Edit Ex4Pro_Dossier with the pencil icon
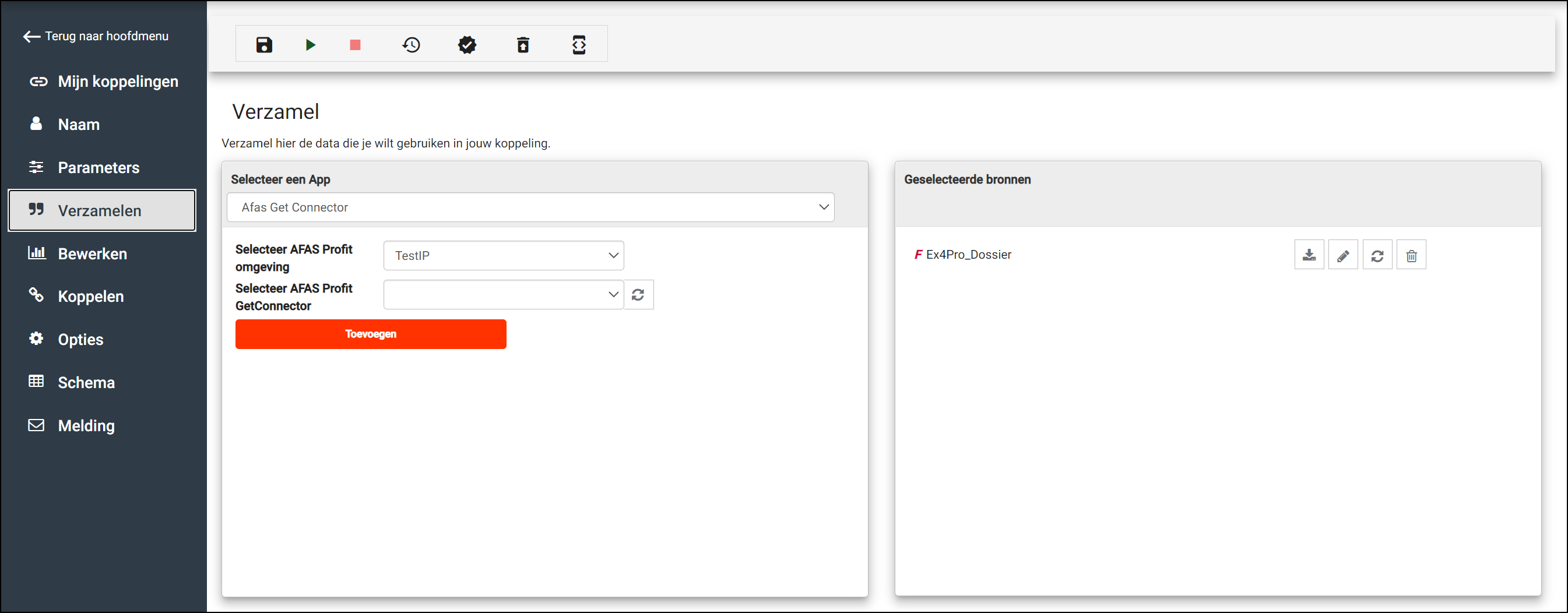The image size is (1568, 613). (x=1343, y=255)
